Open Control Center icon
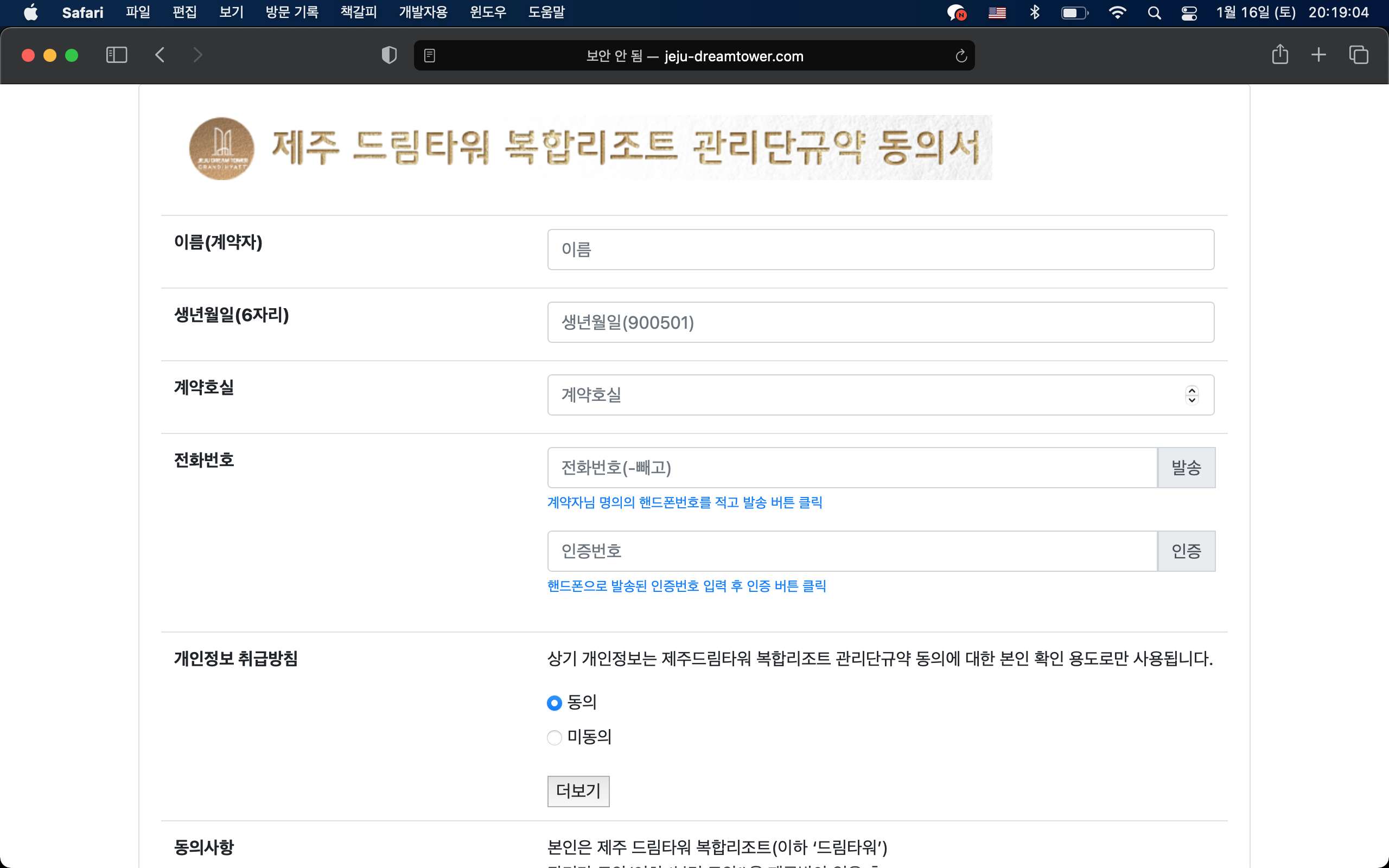Viewport: 1389px width, 868px height. 1189,12
